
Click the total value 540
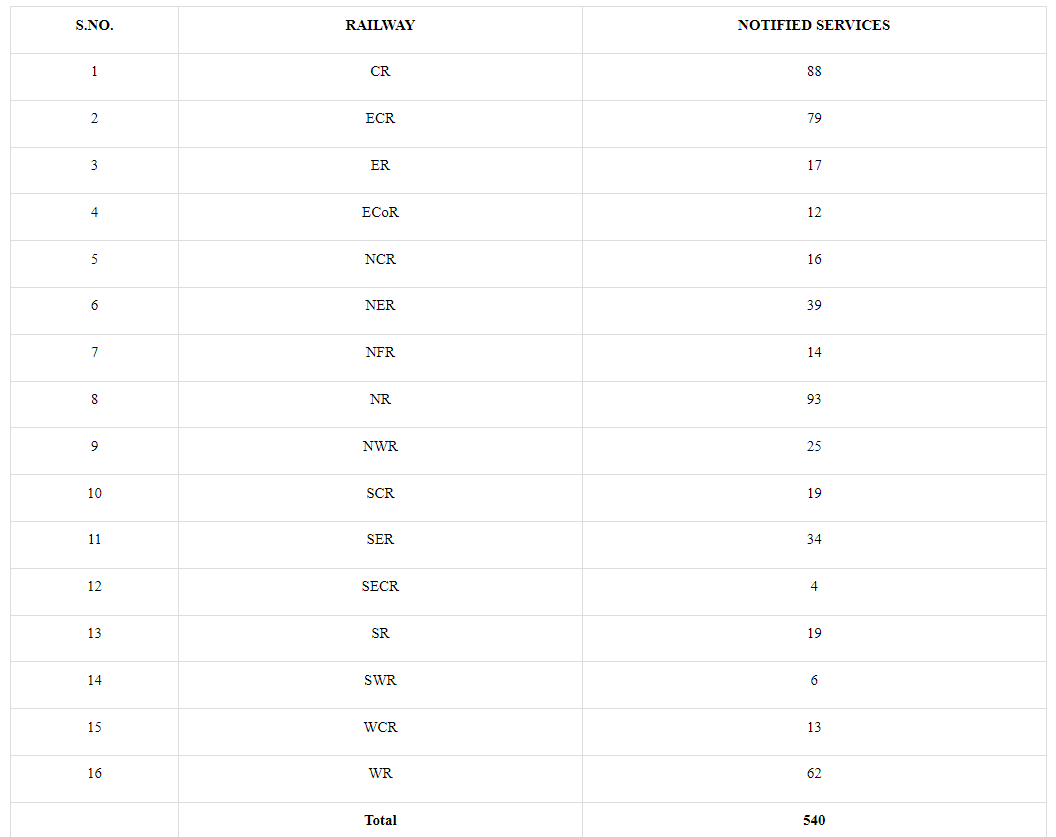click(x=814, y=820)
